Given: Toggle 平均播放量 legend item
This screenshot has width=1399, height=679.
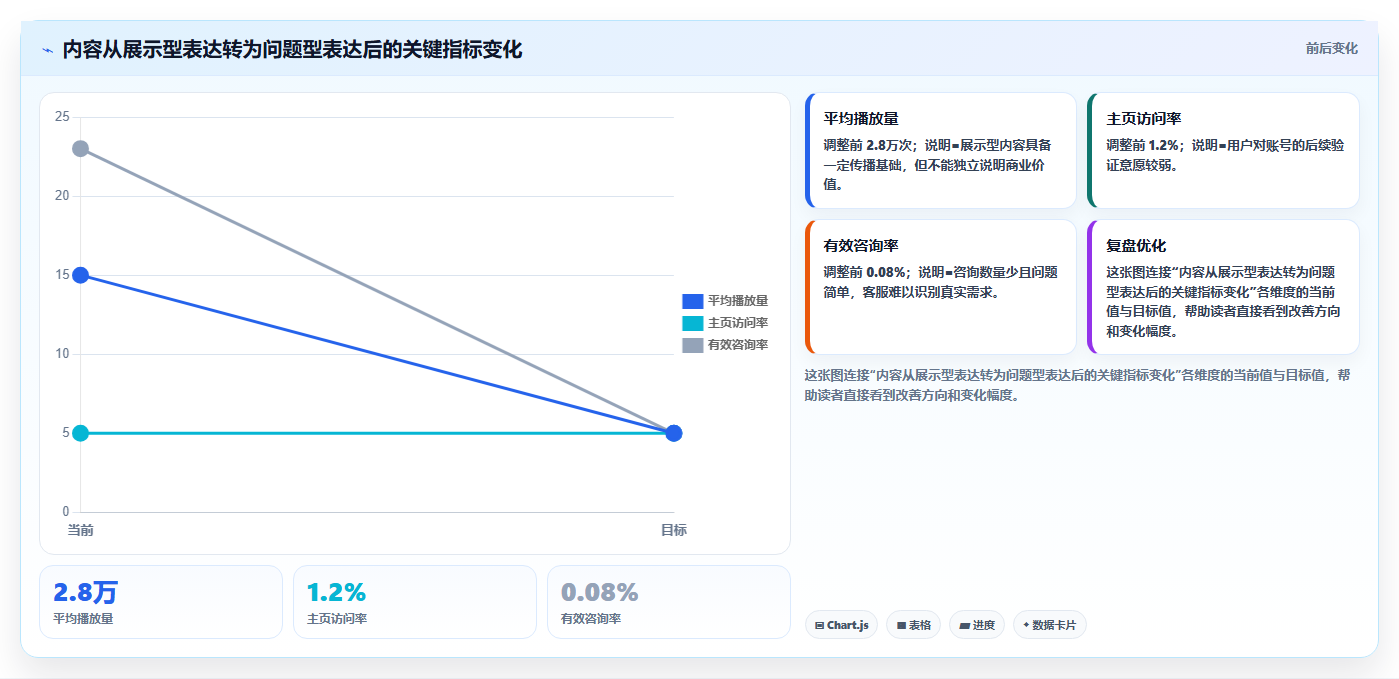Looking at the screenshot, I should click(725, 301).
